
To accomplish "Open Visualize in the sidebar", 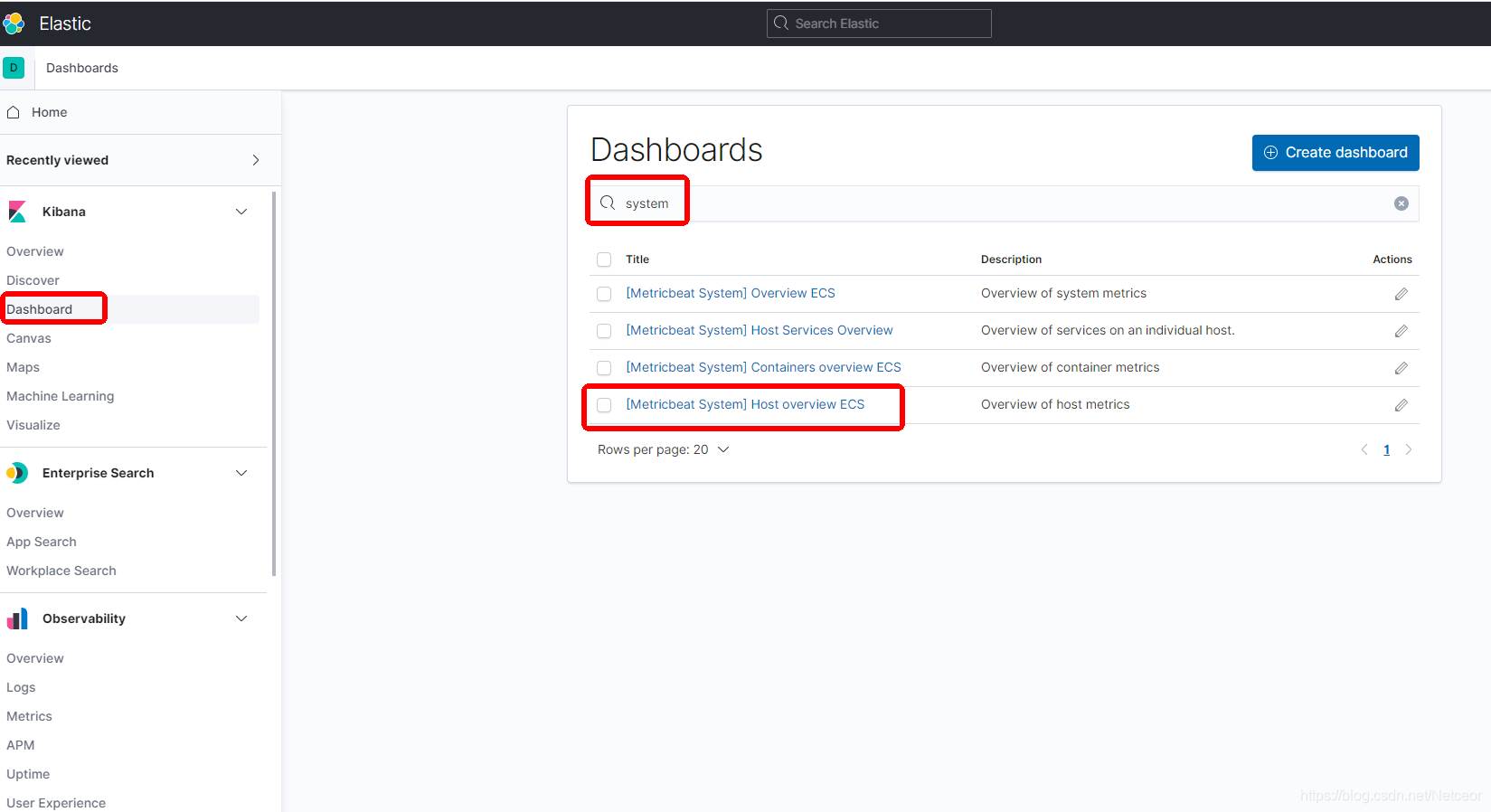I will 33,425.
